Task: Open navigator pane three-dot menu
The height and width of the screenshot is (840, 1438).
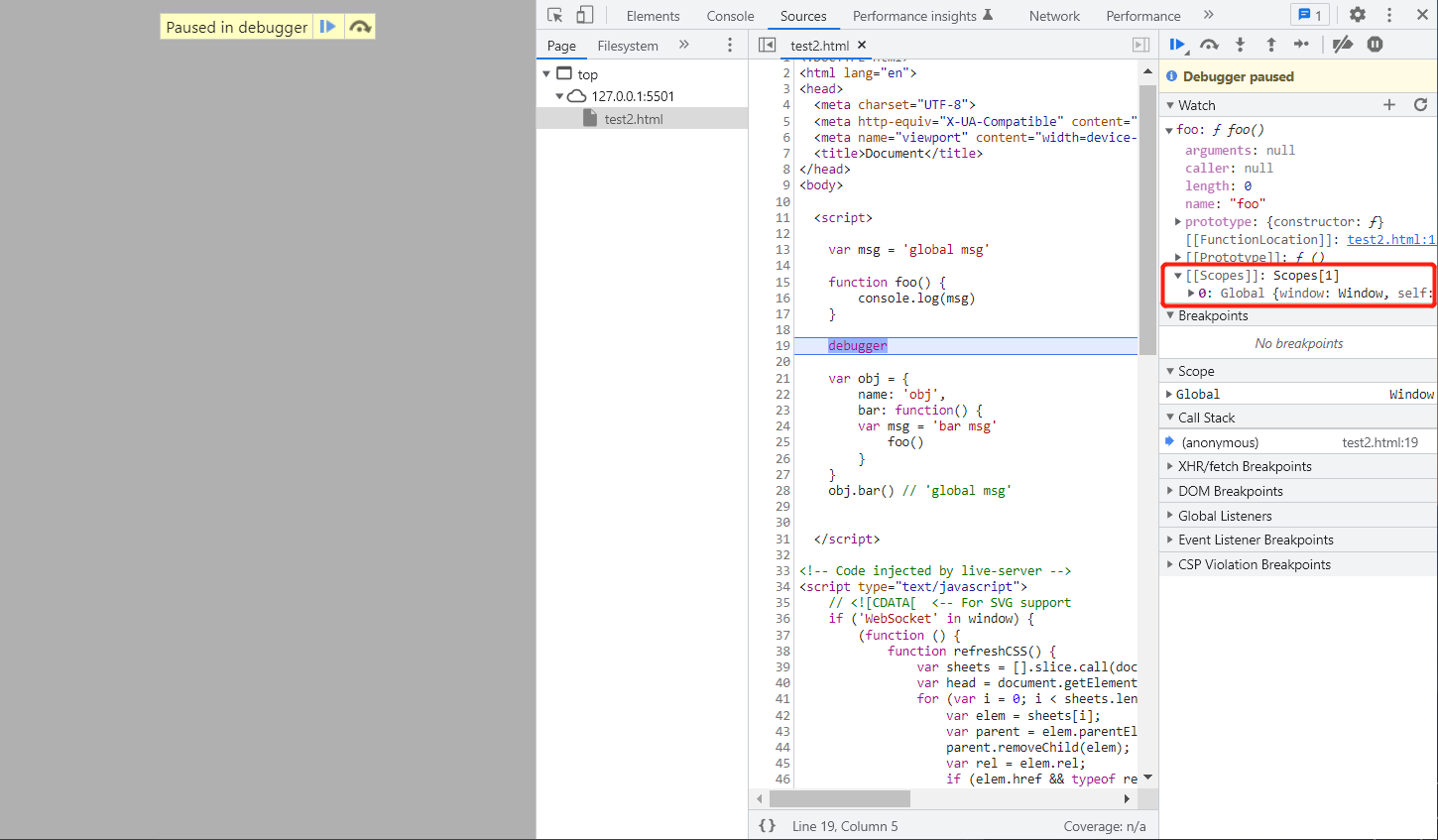Action: pyautogui.click(x=730, y=45)
